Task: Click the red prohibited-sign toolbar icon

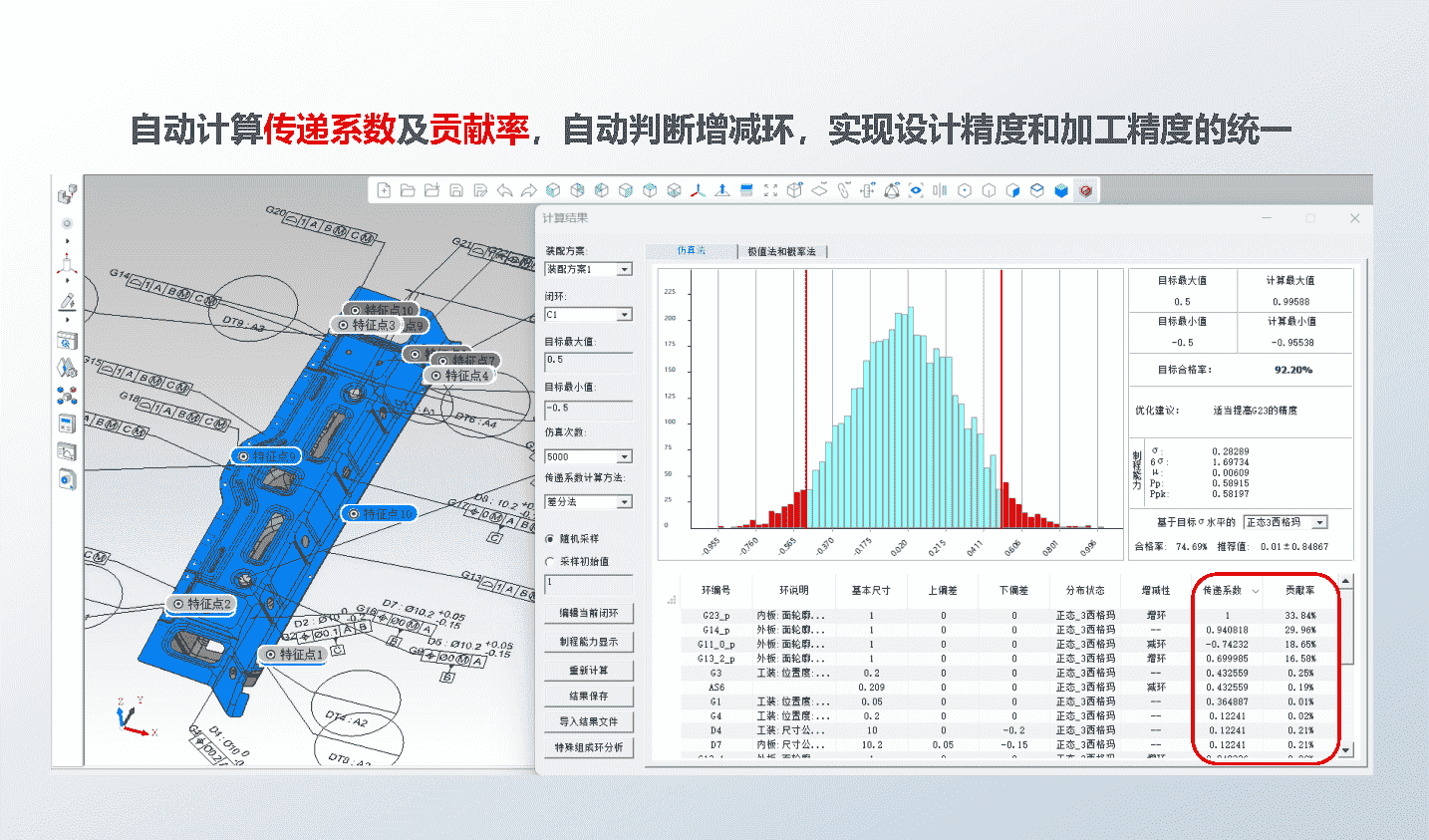Action: [1085, 190]
